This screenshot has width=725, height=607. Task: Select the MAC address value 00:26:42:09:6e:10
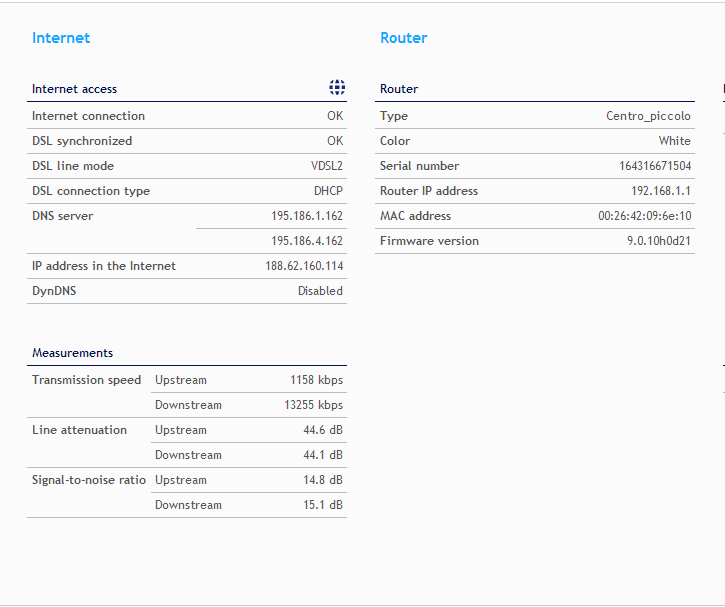[644, 216]
